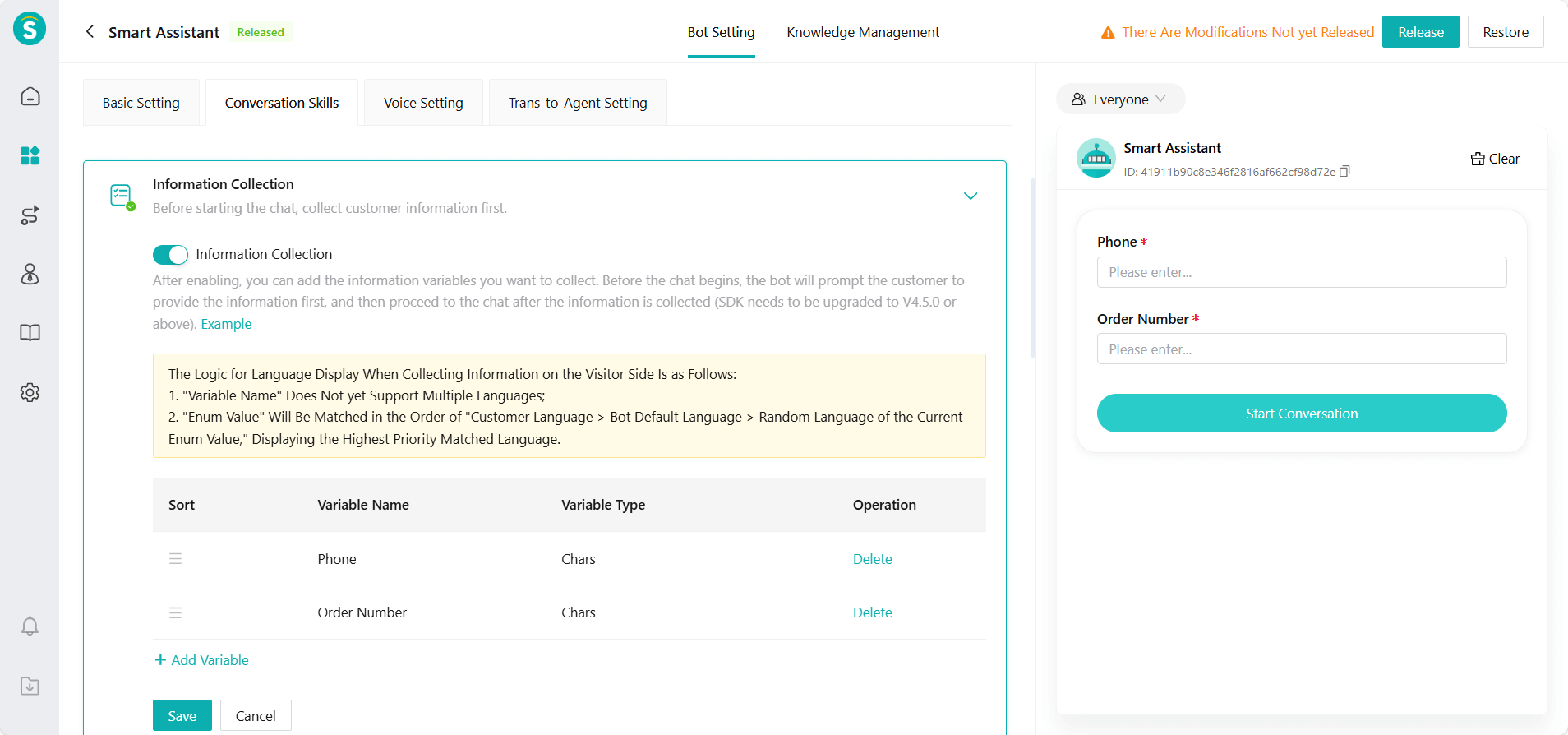Delete the Order Number variable
Viewport: 1568px width, 735px height.
coord(872,612)
